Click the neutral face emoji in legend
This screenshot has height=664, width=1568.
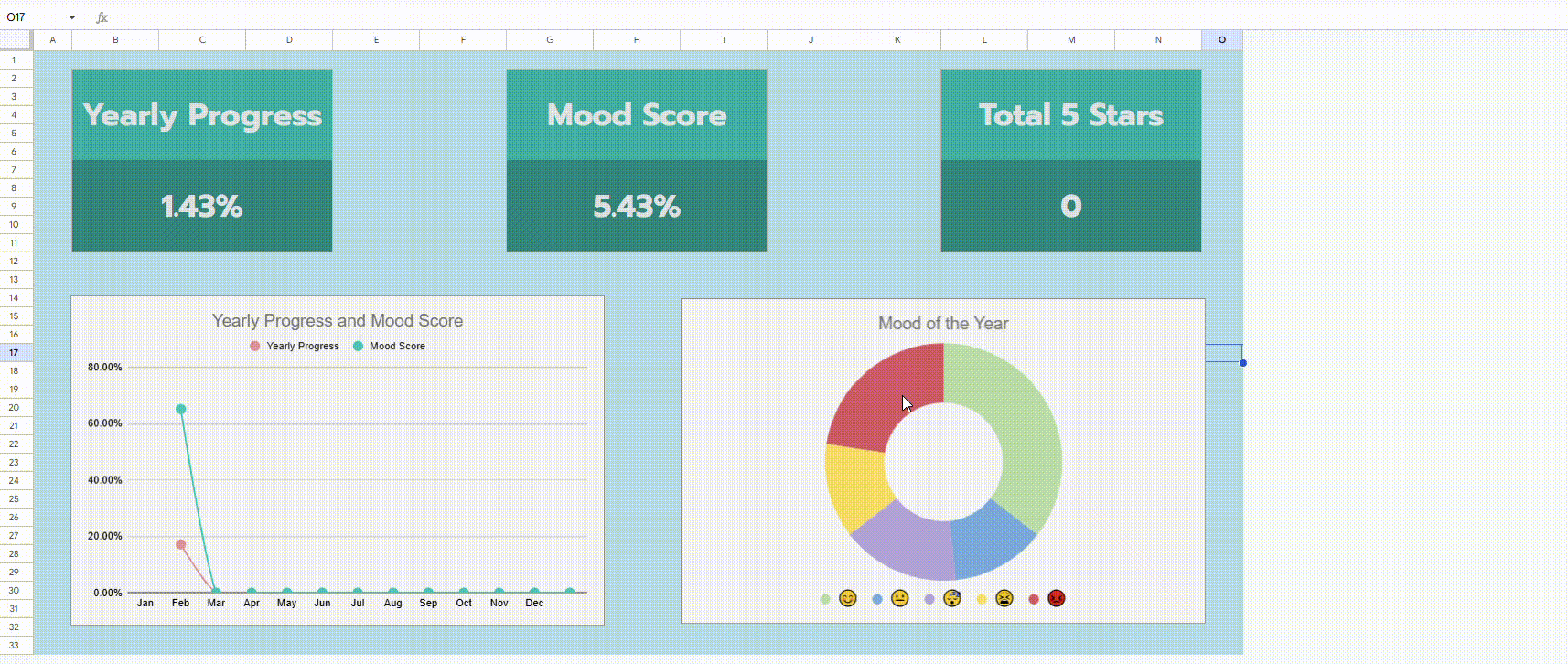(x=900, y=599)
